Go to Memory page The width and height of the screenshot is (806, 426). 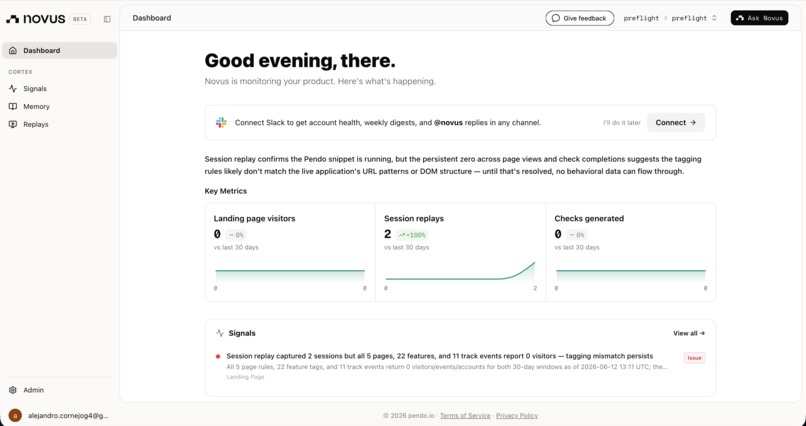(x=60, y=106)
